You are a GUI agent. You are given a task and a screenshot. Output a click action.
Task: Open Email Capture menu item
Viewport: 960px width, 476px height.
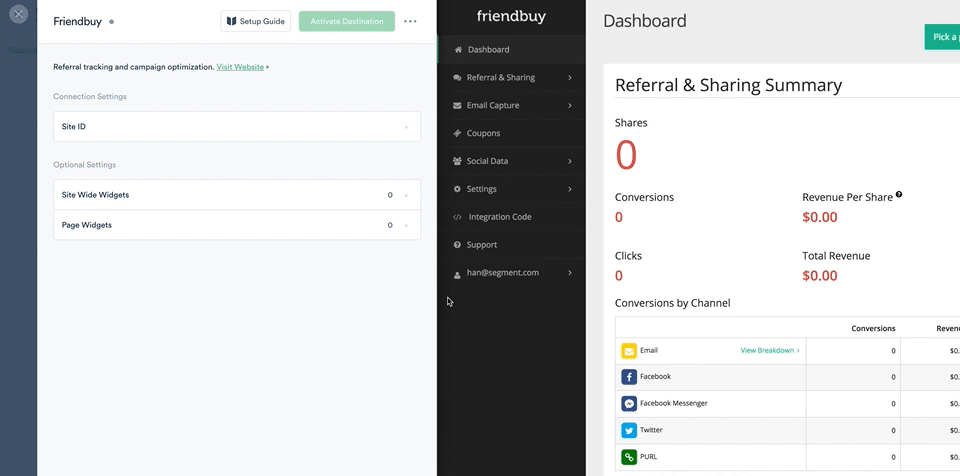[511, 105]
